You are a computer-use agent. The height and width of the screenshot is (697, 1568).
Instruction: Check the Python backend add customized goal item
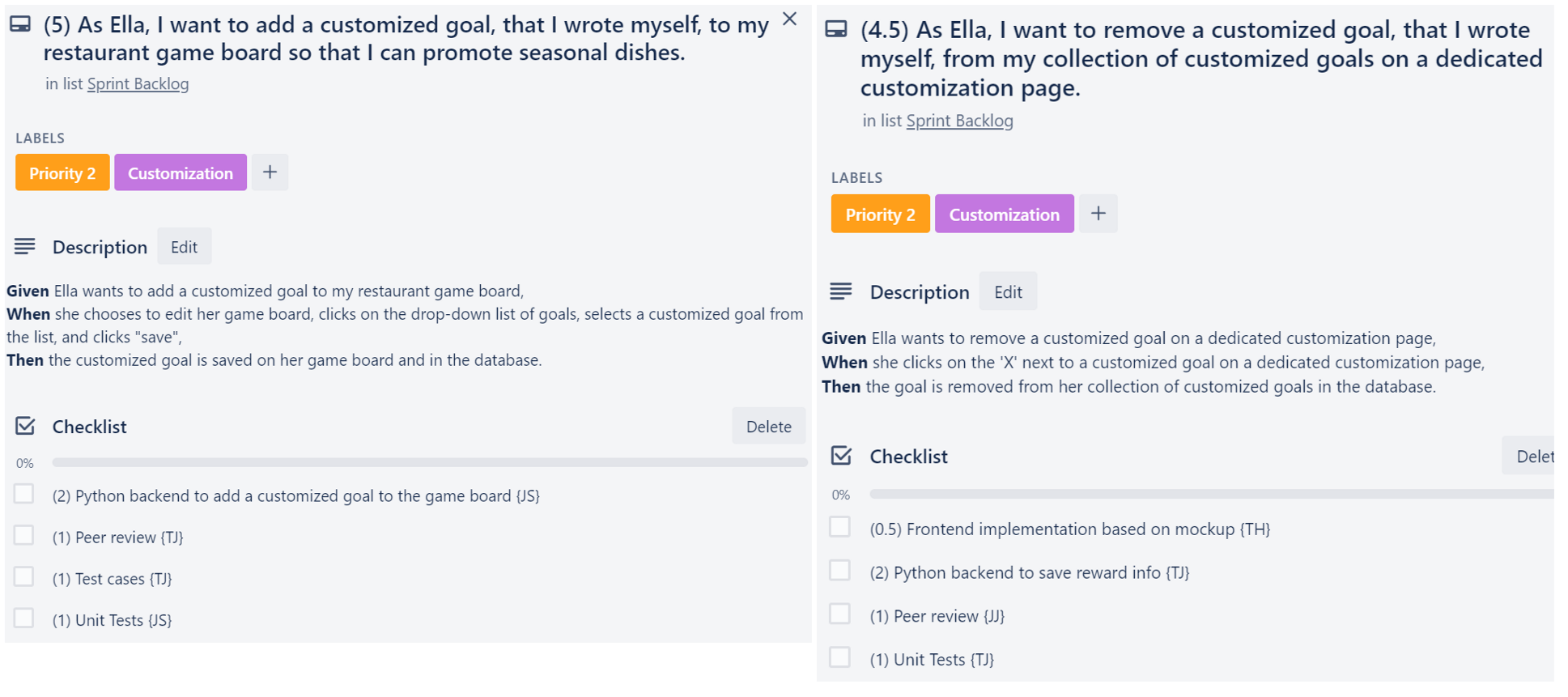[x=24, y=495]
